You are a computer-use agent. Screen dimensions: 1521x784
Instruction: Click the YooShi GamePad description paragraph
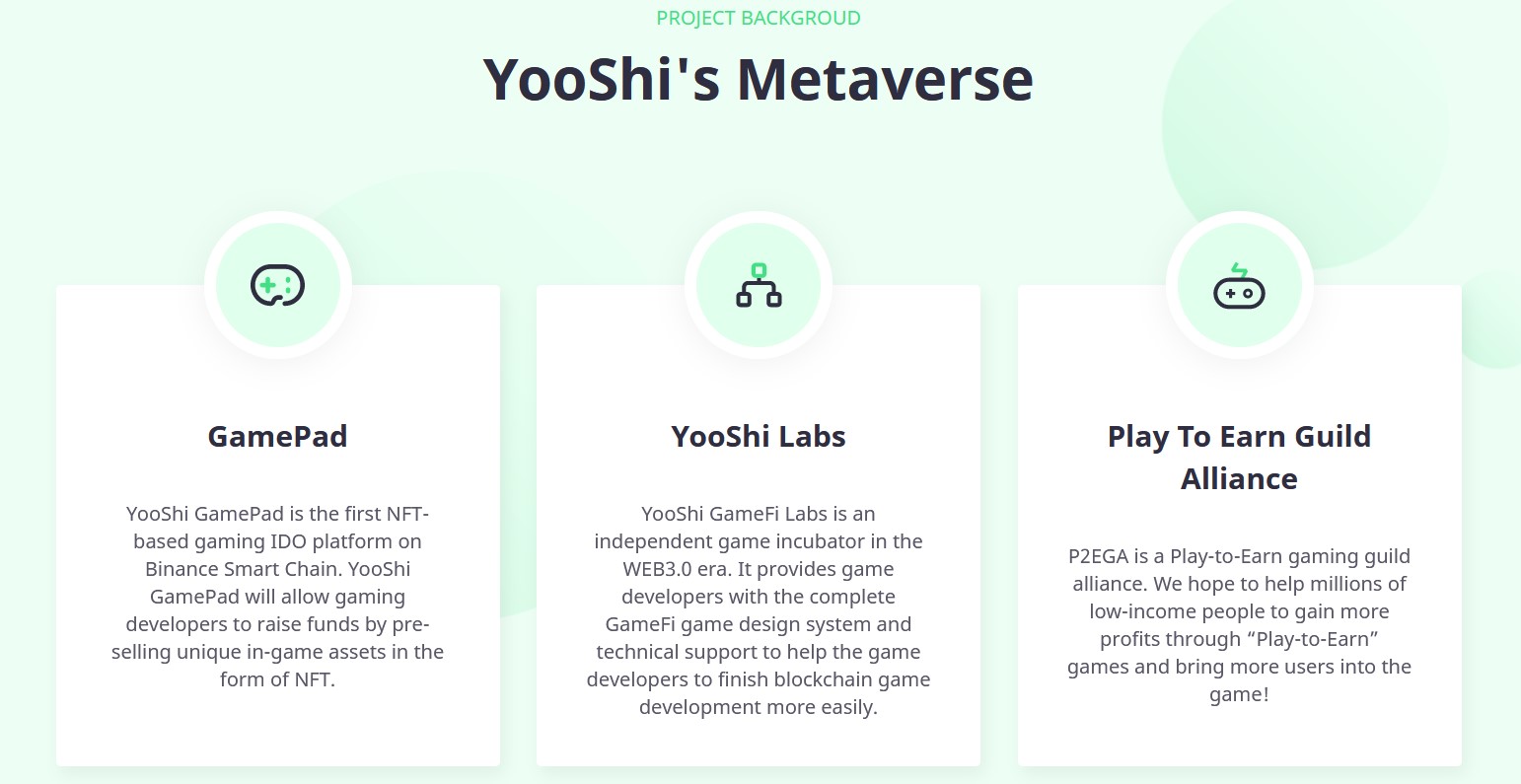277,596
